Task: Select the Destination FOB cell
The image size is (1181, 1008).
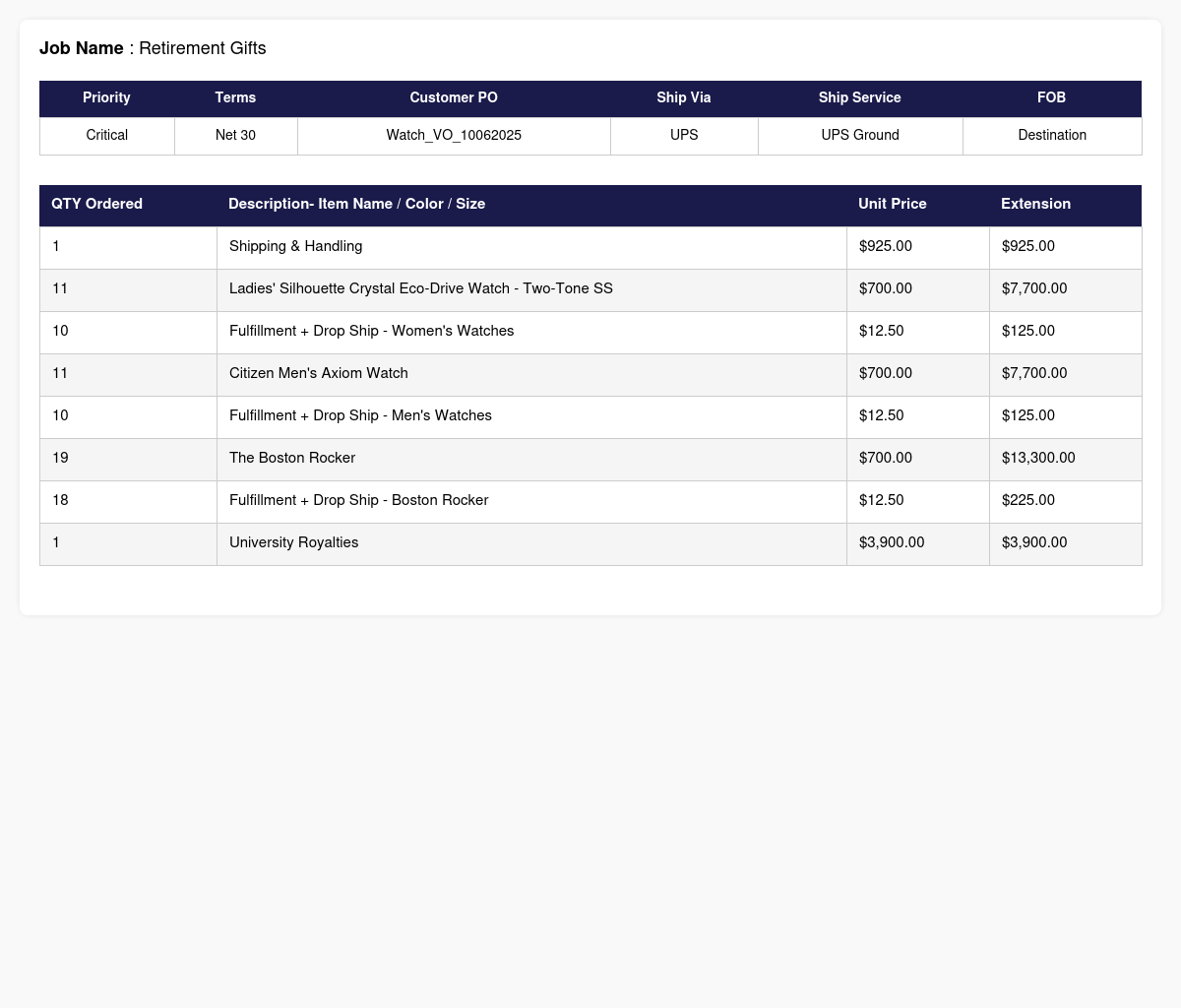Action: click(x=1052, y=136)
